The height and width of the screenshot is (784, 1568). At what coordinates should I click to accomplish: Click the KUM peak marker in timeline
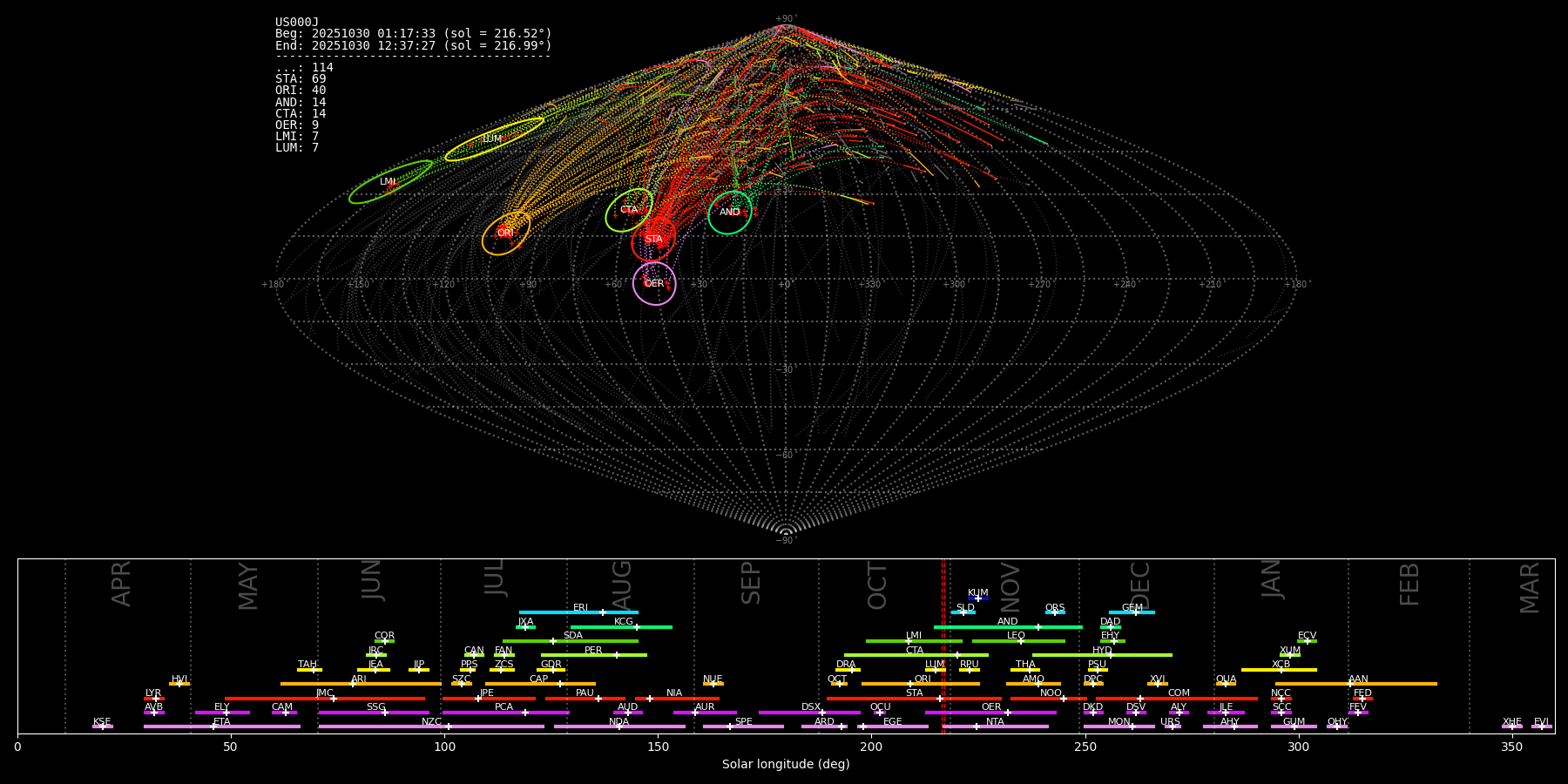977,598
